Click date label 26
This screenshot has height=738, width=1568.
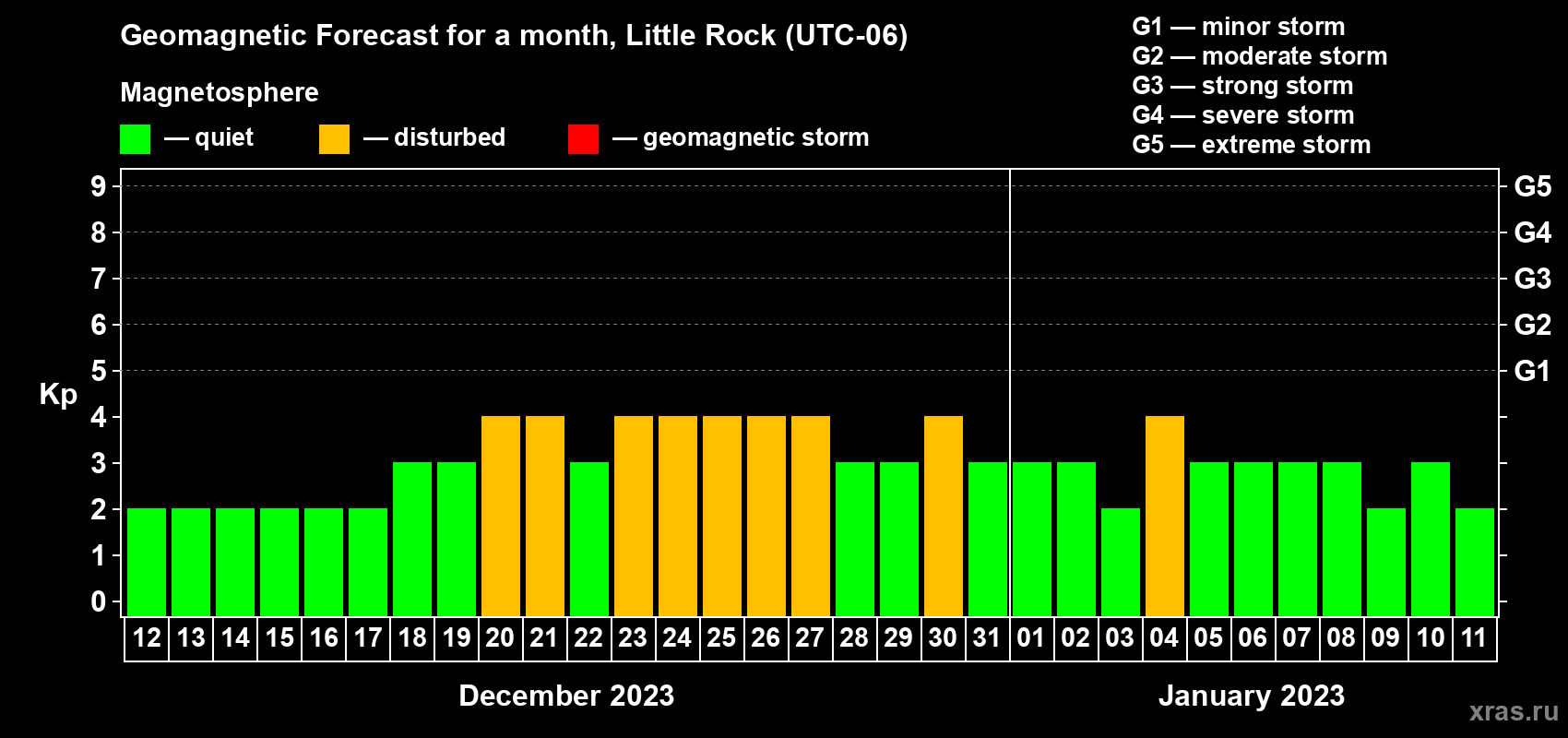[x=766, y=637]
